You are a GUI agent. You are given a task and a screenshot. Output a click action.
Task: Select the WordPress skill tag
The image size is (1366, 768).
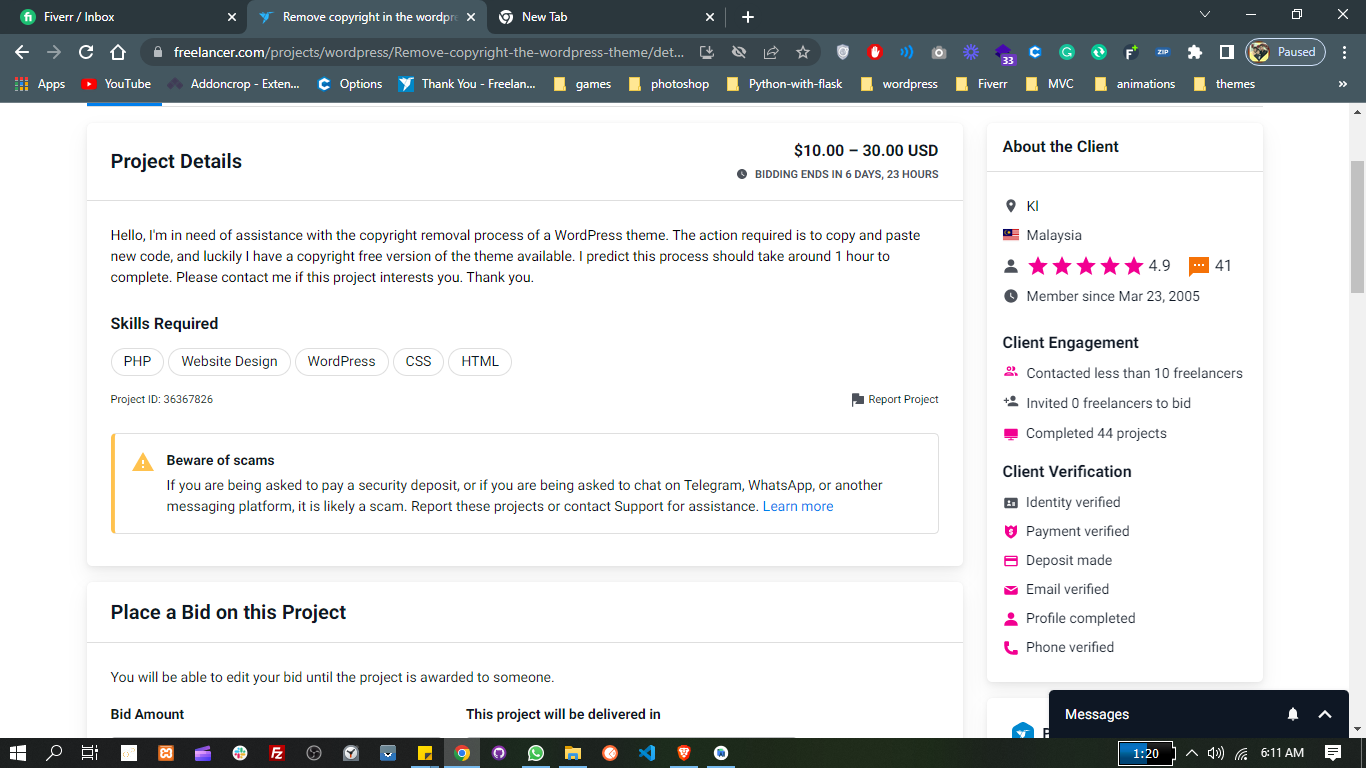click(341, 361)
